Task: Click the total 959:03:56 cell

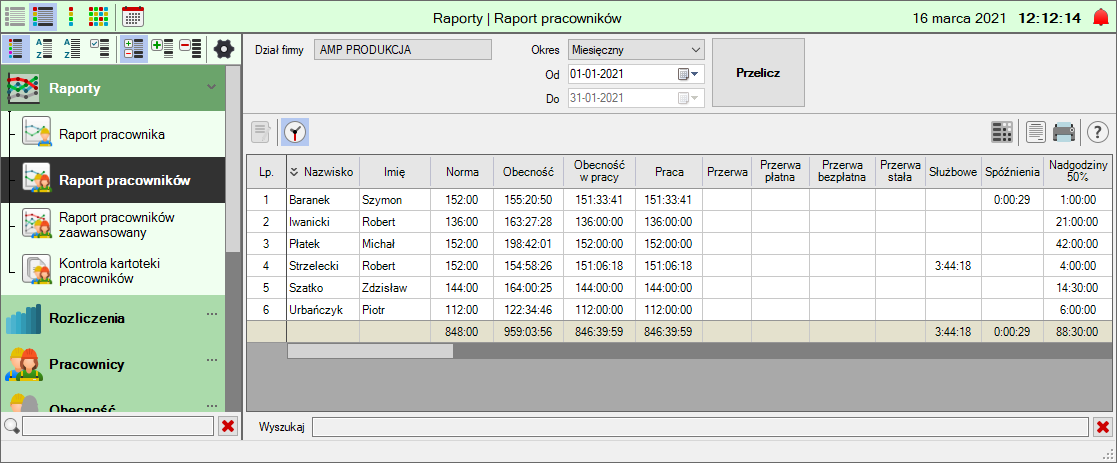Action: pyautogui.click(x=528, y=331)
